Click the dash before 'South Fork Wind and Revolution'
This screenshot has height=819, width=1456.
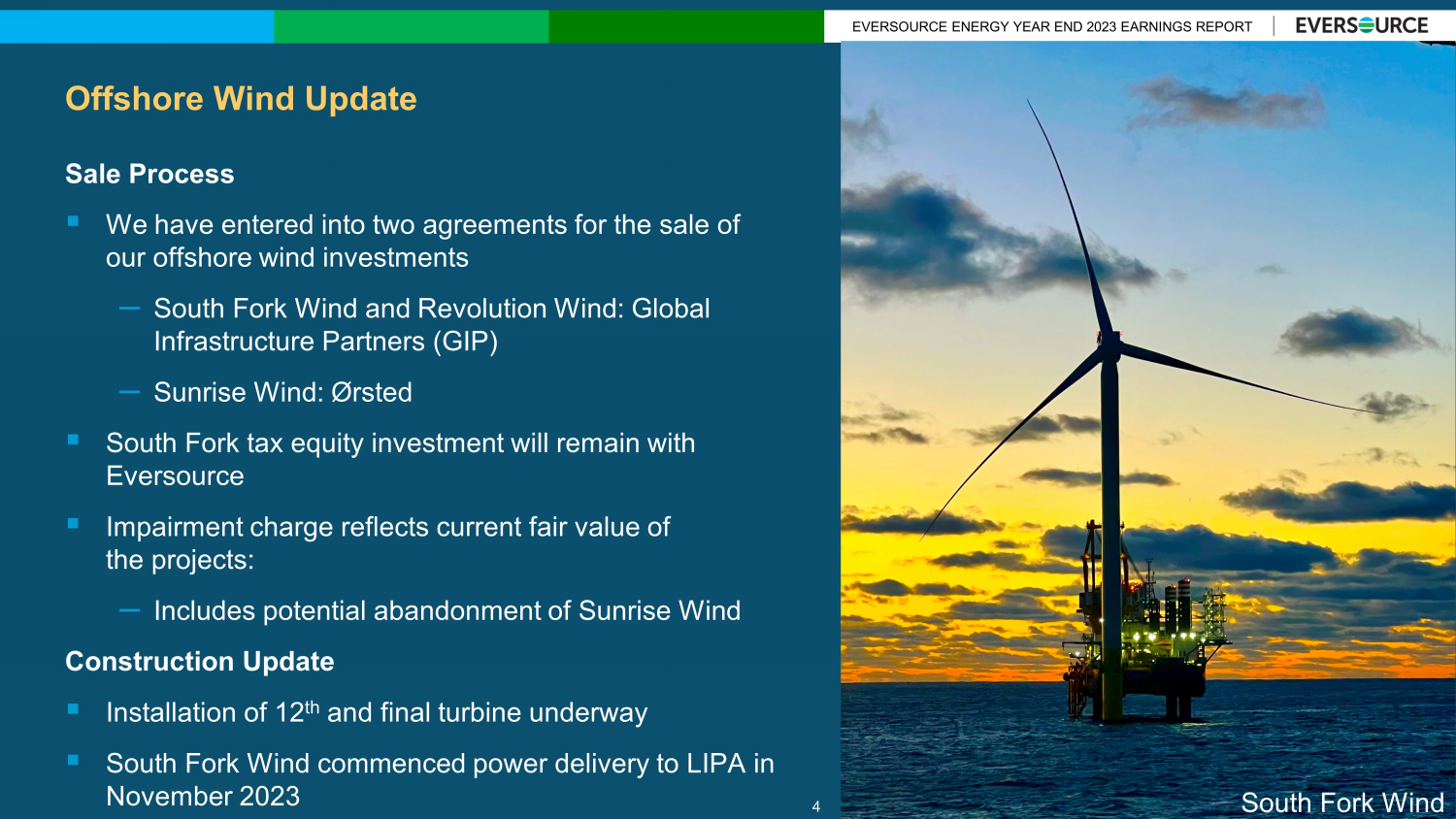[x=129, y=309]
